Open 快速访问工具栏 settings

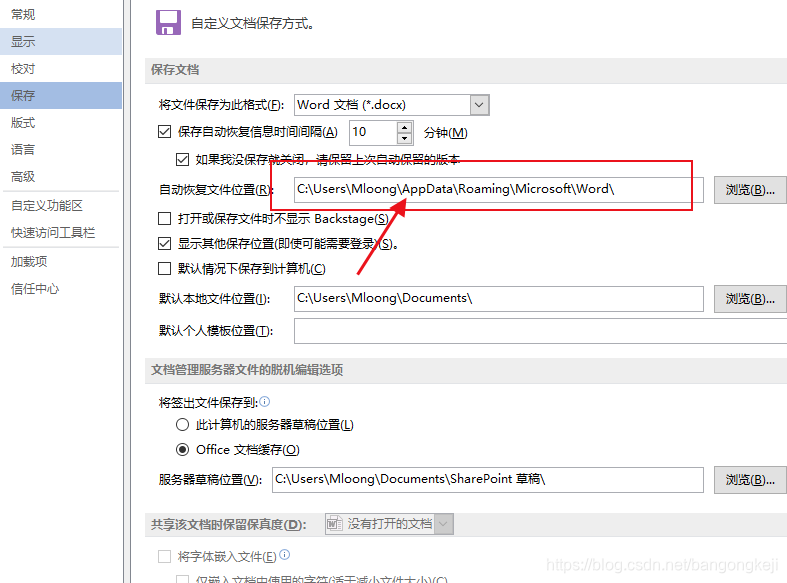click(x=61, y=233)
